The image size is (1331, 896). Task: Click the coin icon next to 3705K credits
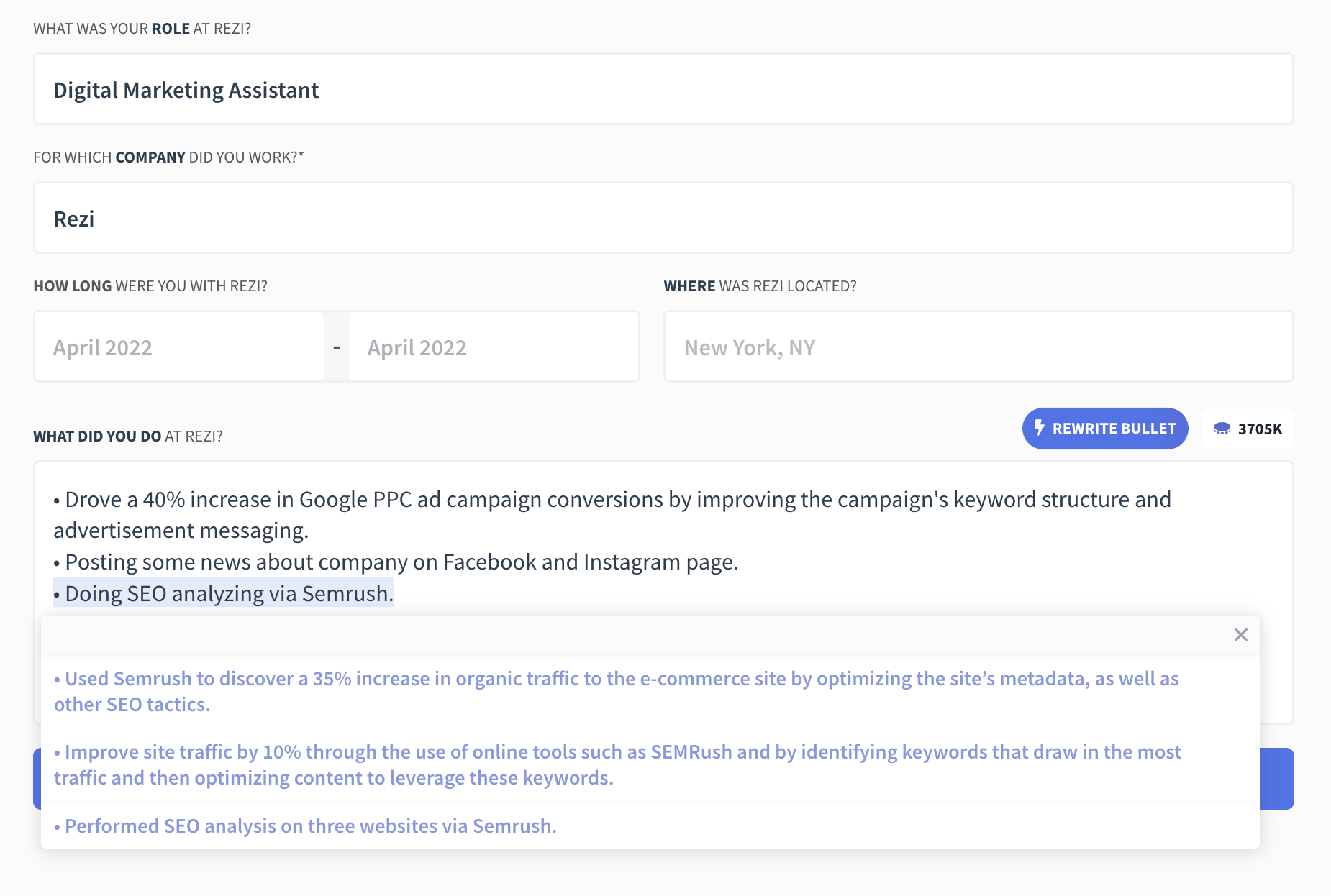[x=1224, y=428]
